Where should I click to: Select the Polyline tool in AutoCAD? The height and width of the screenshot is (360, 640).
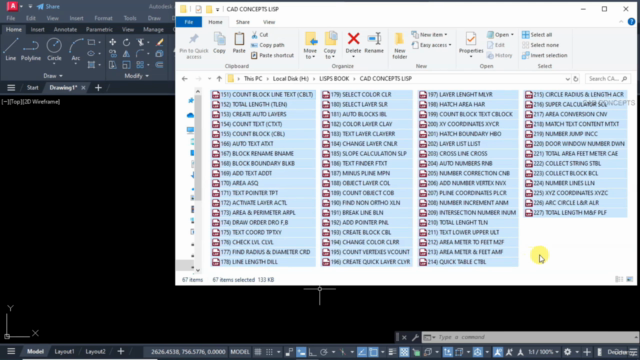point(31,50)
